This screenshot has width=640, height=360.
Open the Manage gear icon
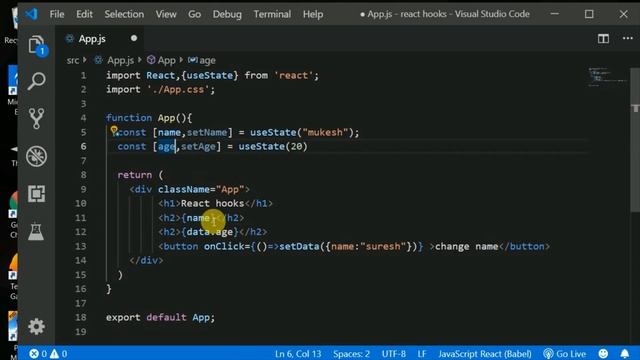36,326
